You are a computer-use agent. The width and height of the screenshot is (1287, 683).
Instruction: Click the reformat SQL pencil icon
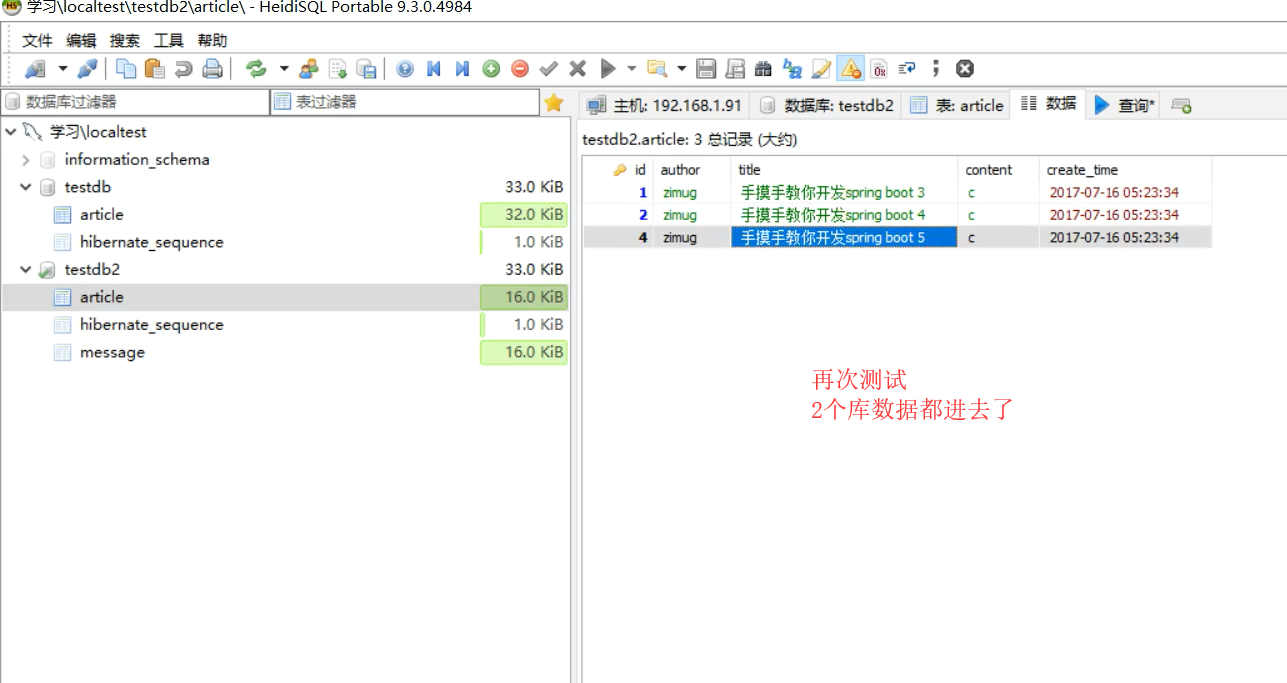click(821, 69)
